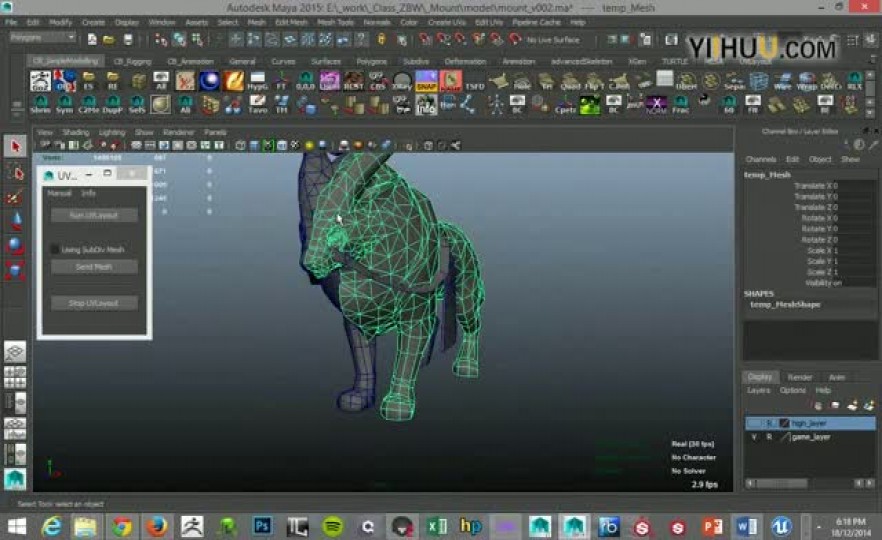
Task: Click the Frac shelf icon
Action: [681, 105]
